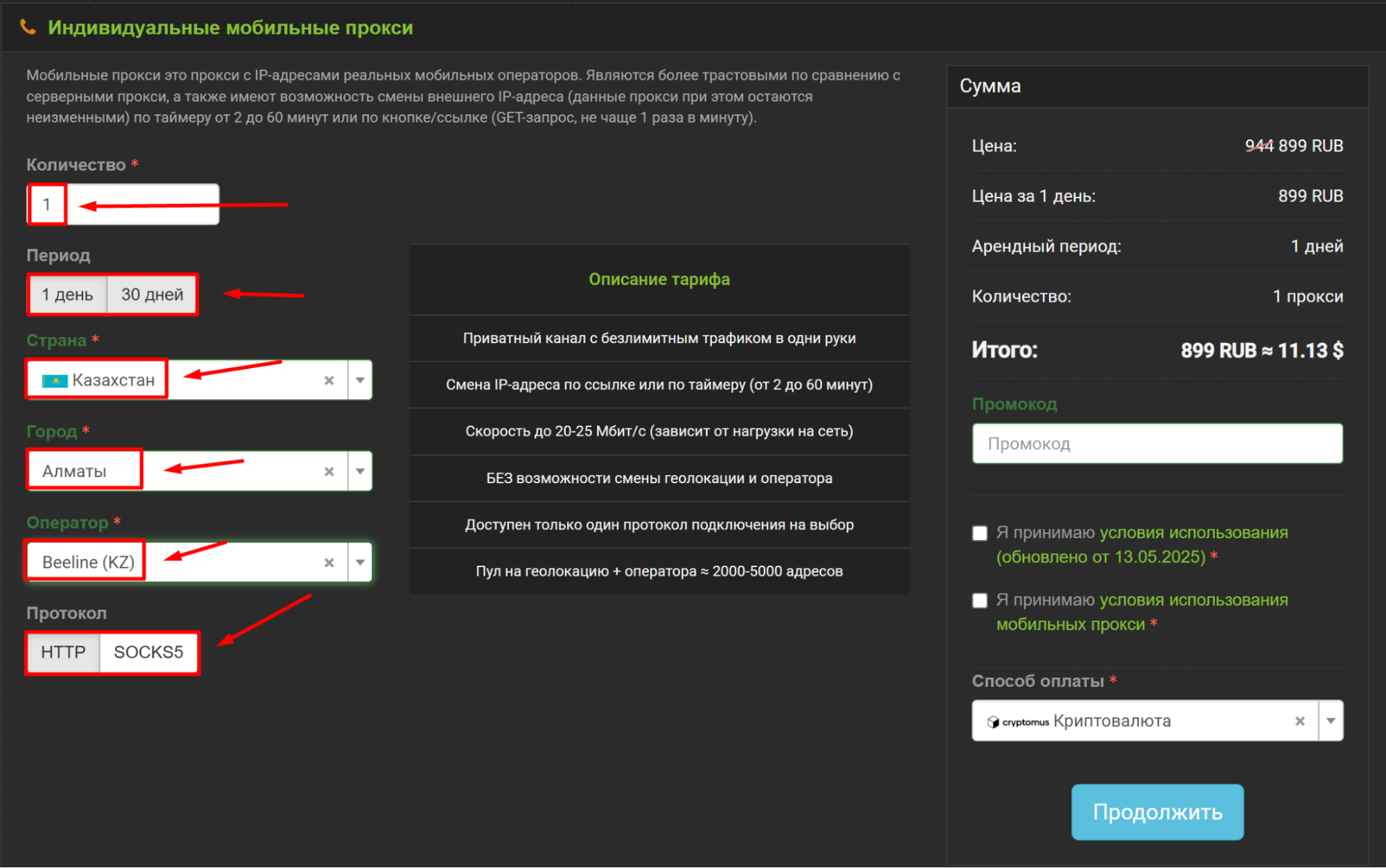
Task: Select the 1 день period option
Action: pos(67,295)
